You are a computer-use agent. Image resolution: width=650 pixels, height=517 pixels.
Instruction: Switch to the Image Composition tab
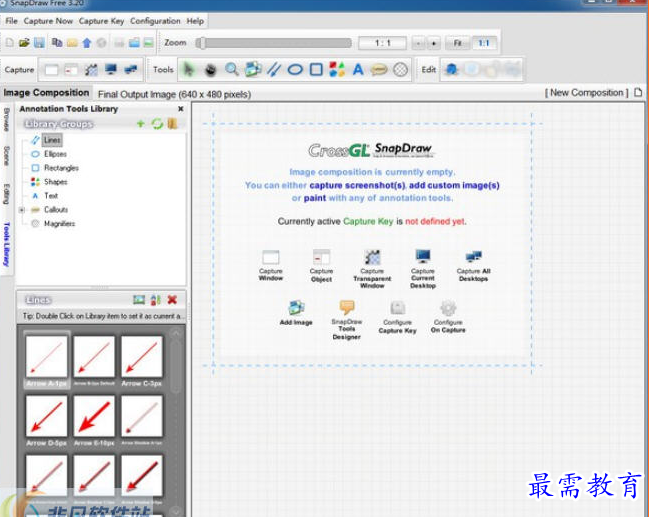pyautogui.click(x=46, y=92)
